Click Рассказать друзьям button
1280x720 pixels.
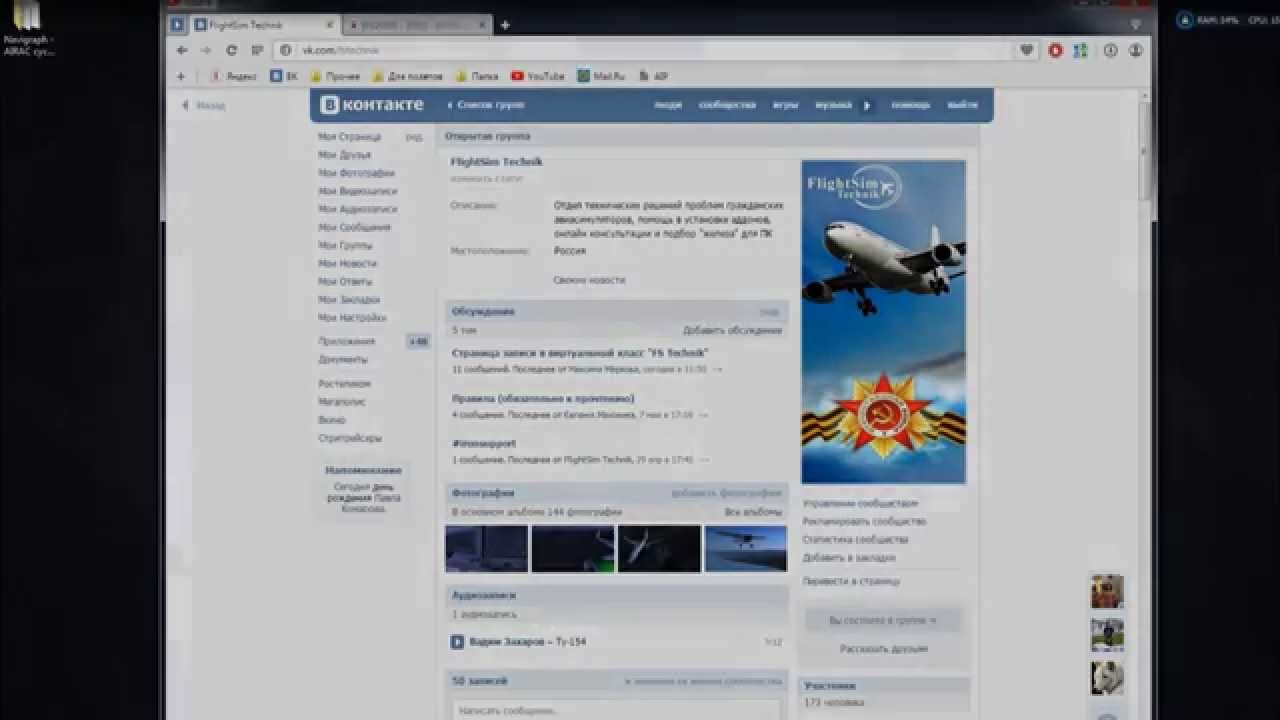883,649
